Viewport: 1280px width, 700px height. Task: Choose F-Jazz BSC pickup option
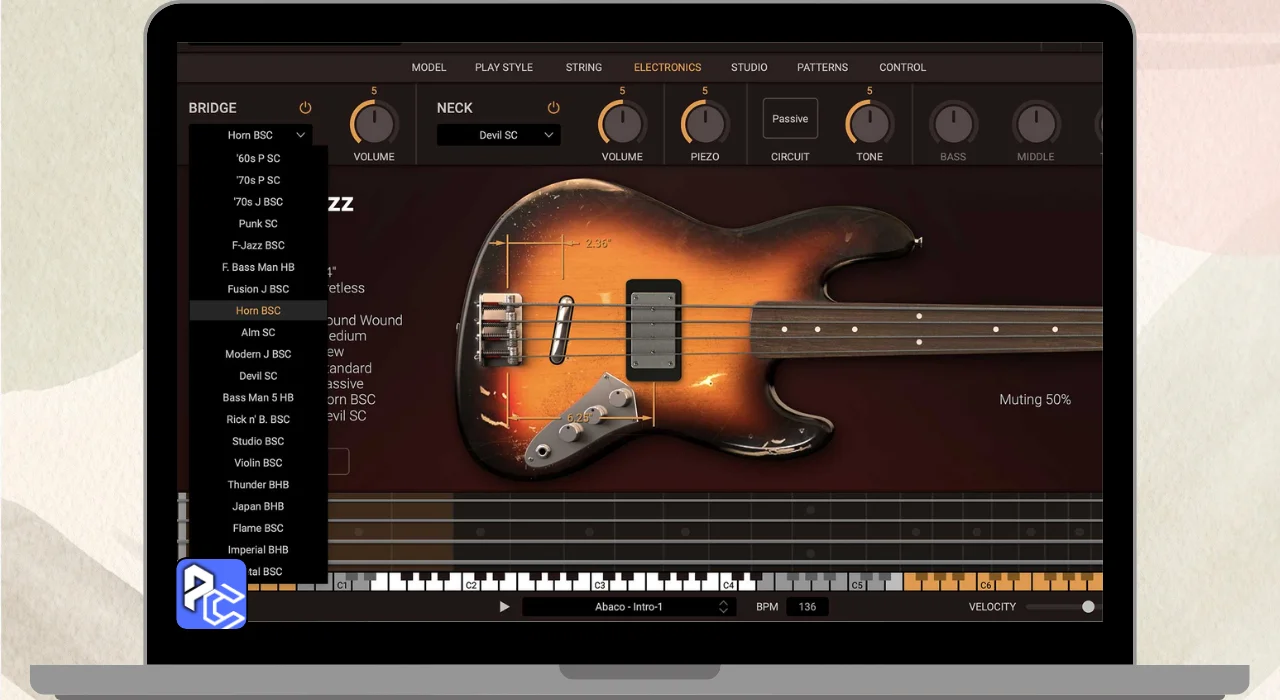[258, 245]
